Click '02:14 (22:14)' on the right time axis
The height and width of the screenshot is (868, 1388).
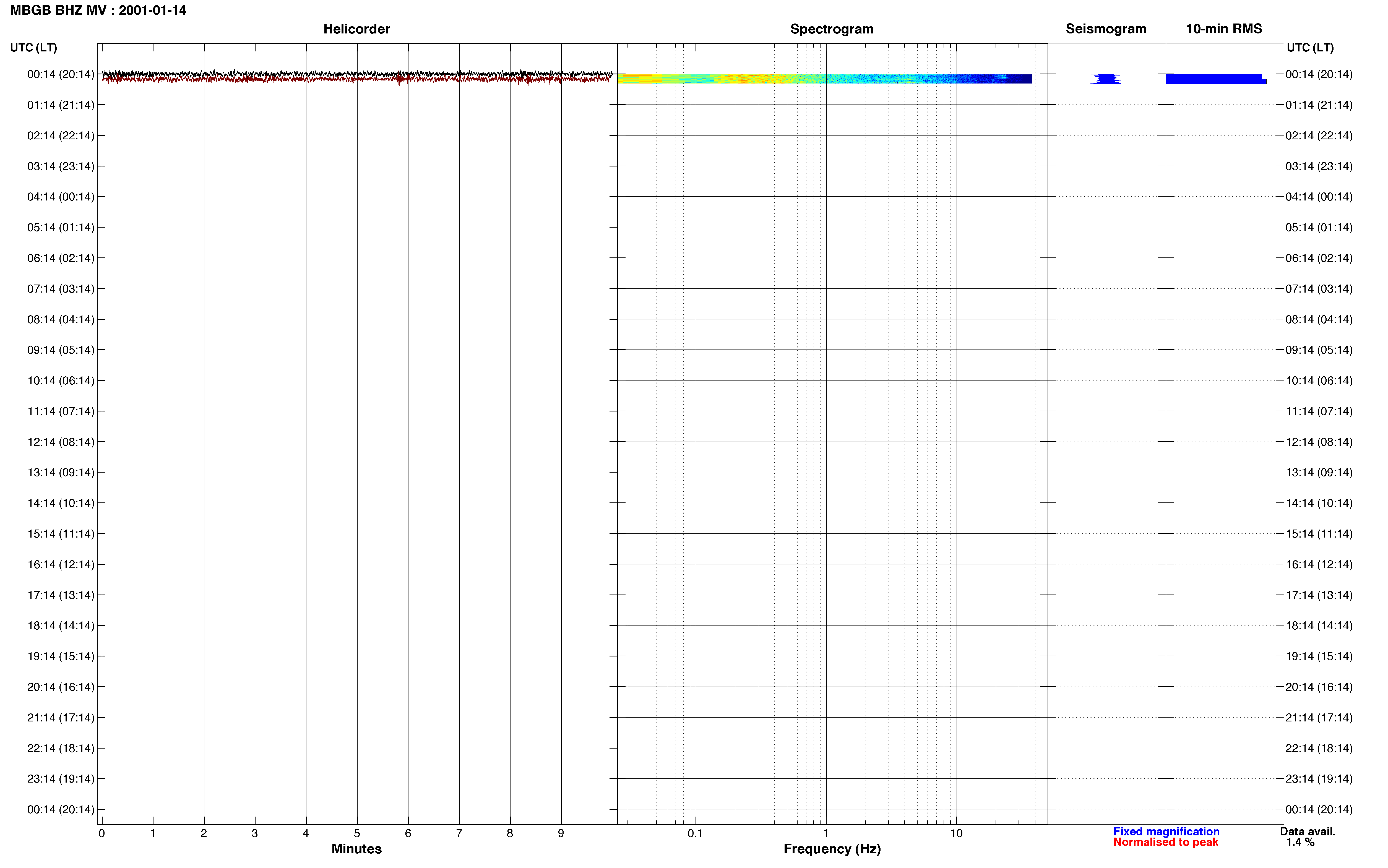pyautogui.click(x=1319, y=135)
